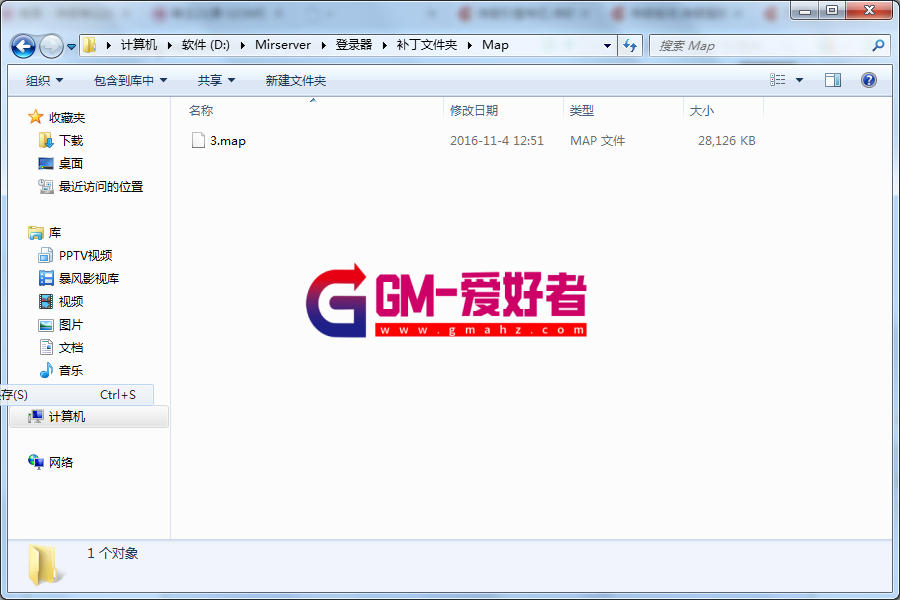Open the 文档 library
This screenshot has height=600, width=900.
71,347
